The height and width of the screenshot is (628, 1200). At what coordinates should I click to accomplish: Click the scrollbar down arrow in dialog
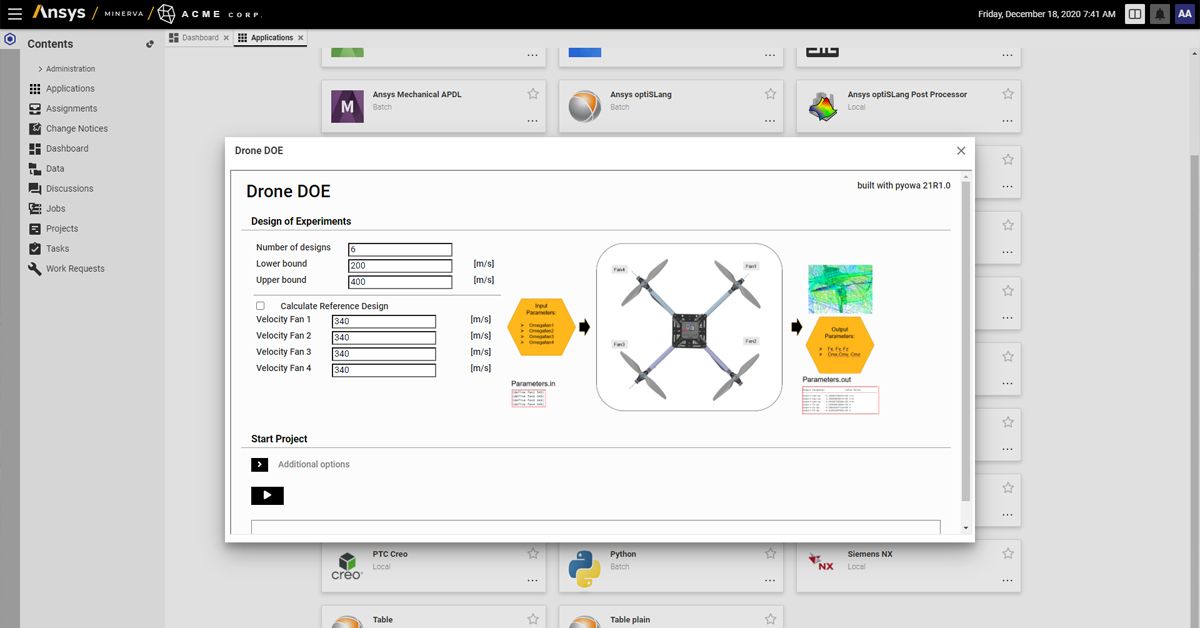click(965, 528)
